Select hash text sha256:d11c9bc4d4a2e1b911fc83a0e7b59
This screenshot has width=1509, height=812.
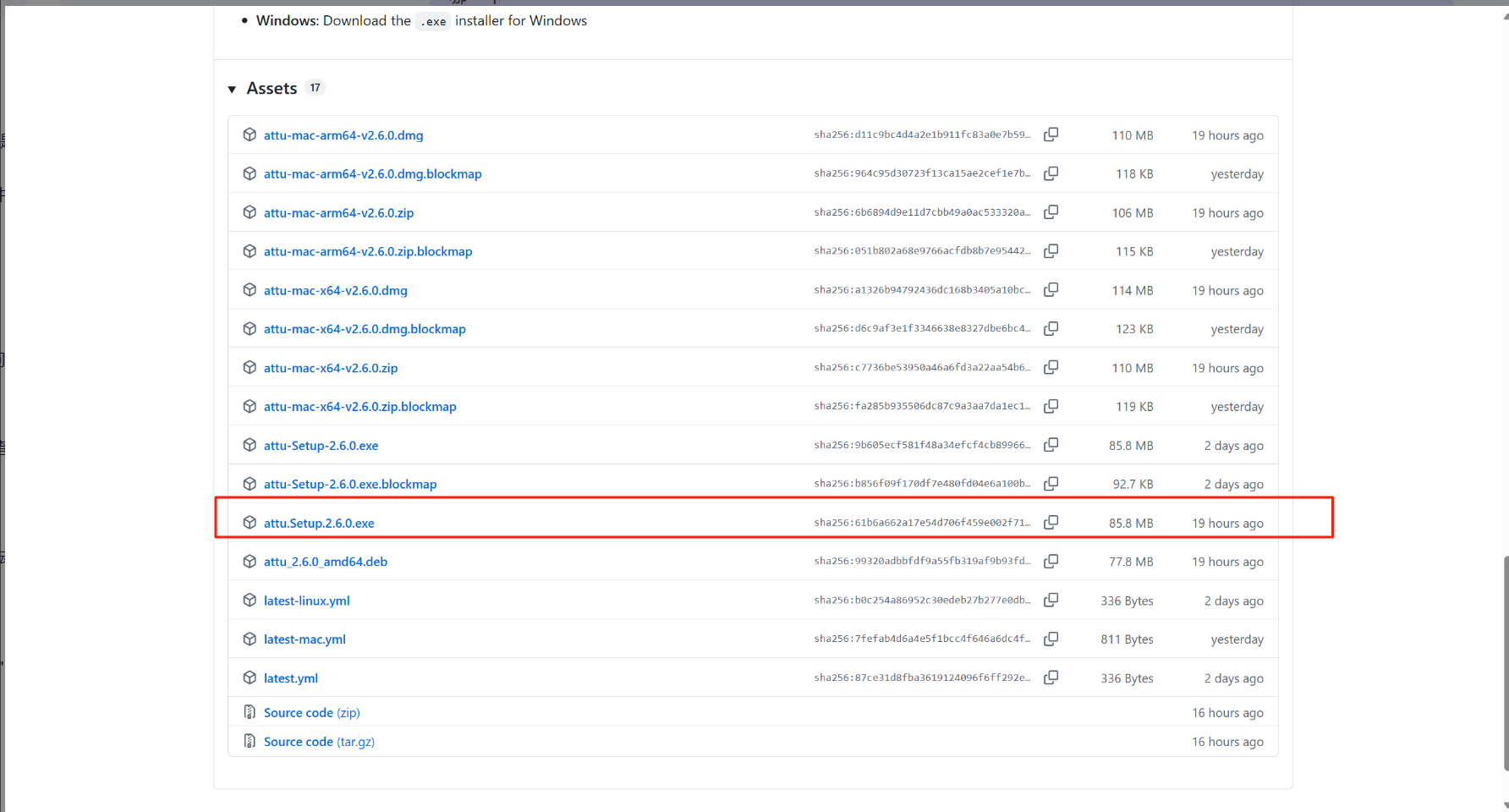(922, 134)
